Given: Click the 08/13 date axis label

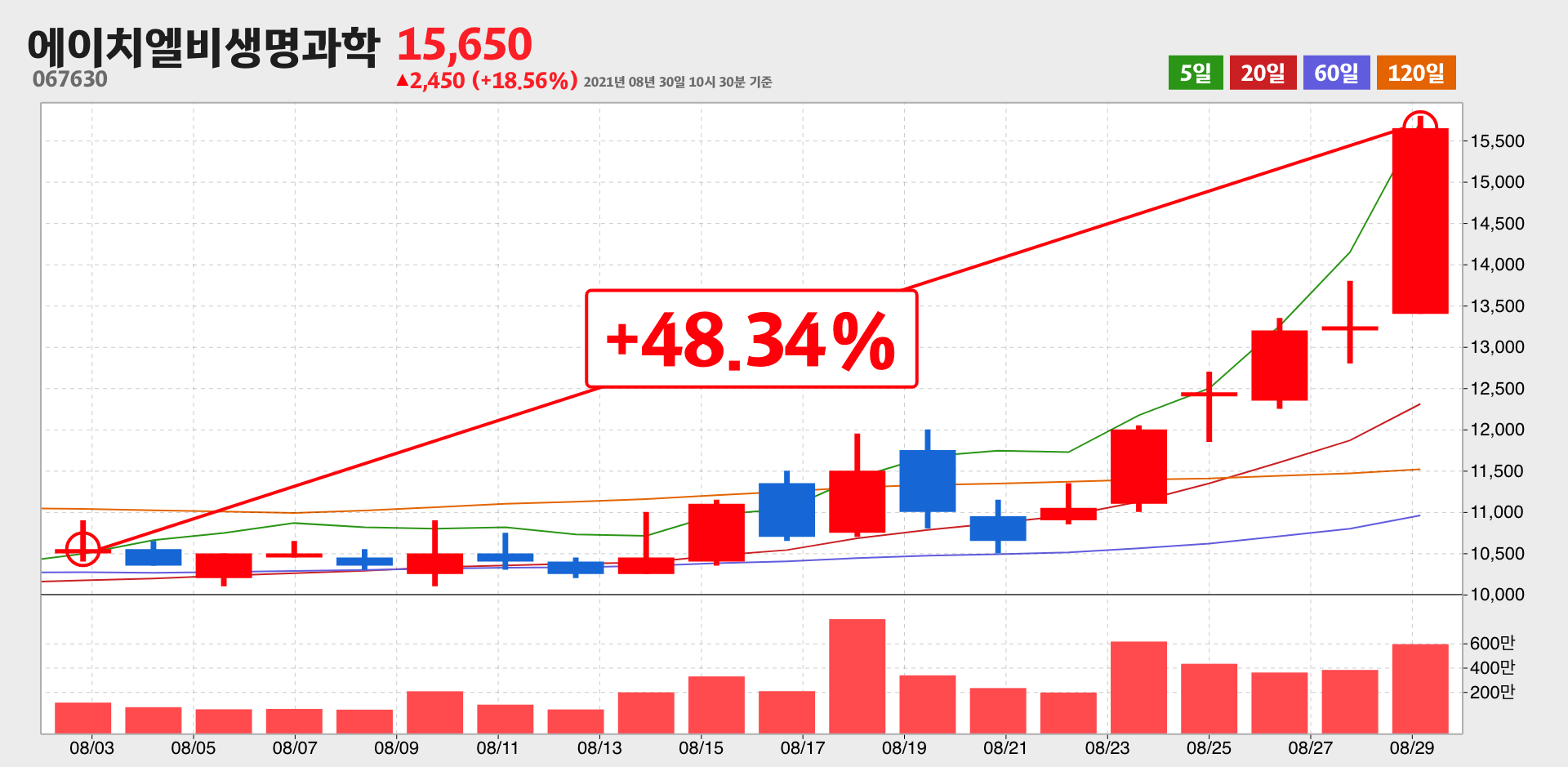Looking at the screenshot, I should tap(599, 747).
